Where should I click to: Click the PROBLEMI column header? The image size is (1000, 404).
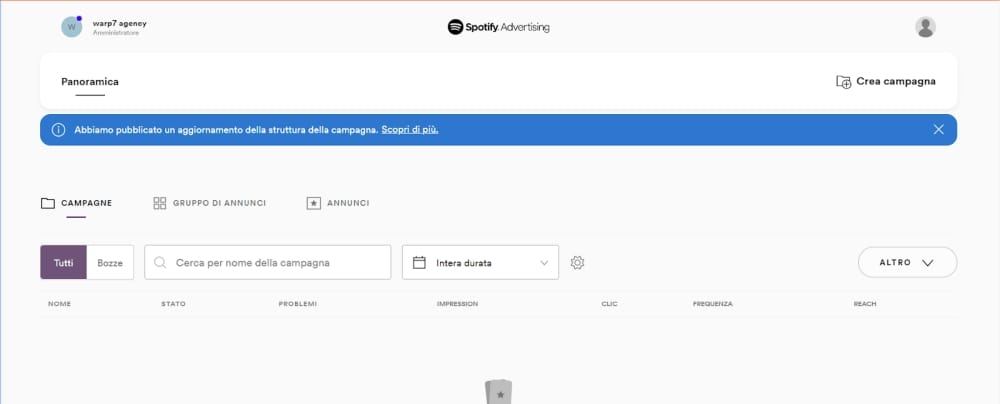(297, 304)
